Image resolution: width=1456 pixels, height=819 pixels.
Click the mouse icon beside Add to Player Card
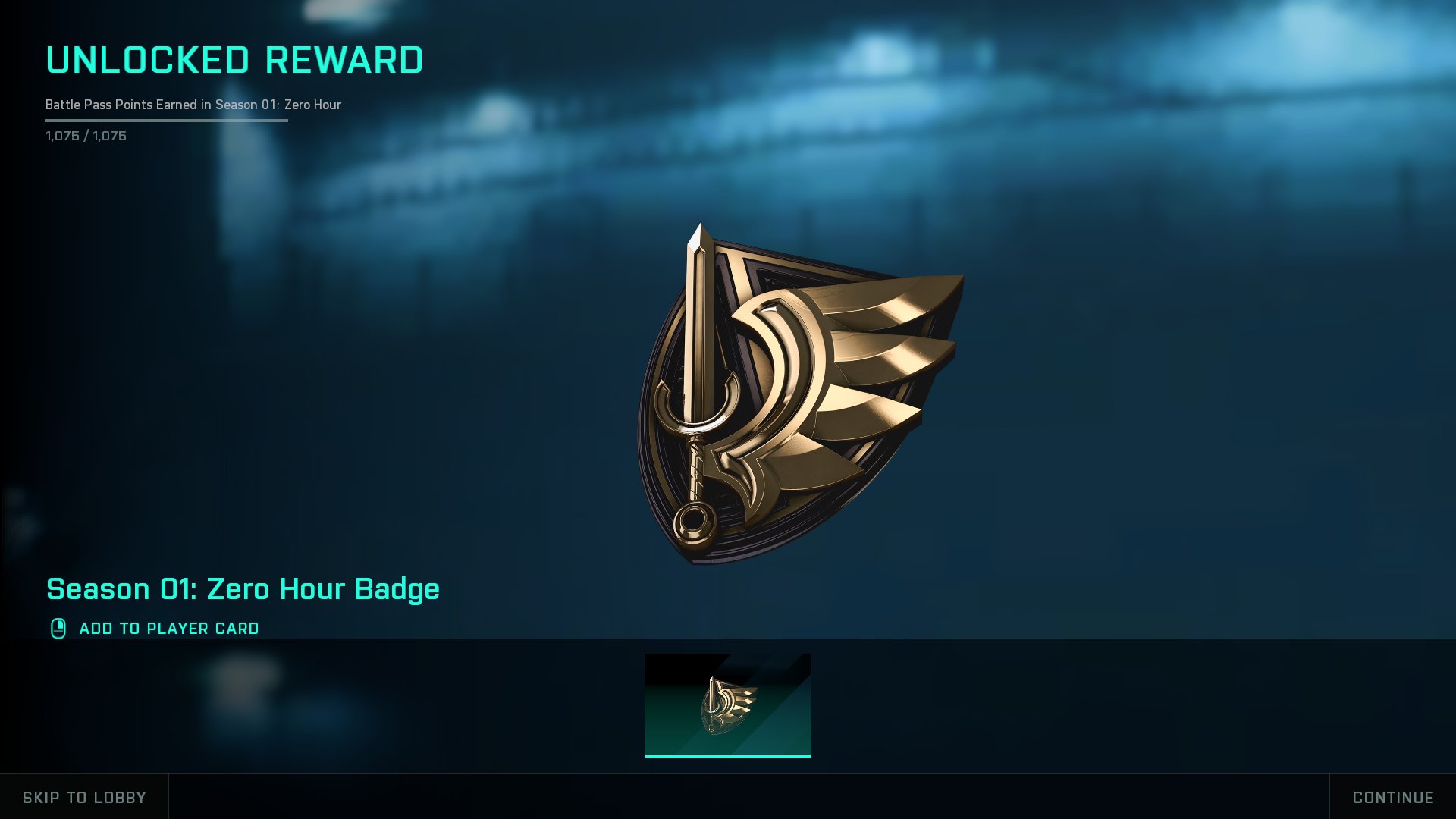coord(58,629)
